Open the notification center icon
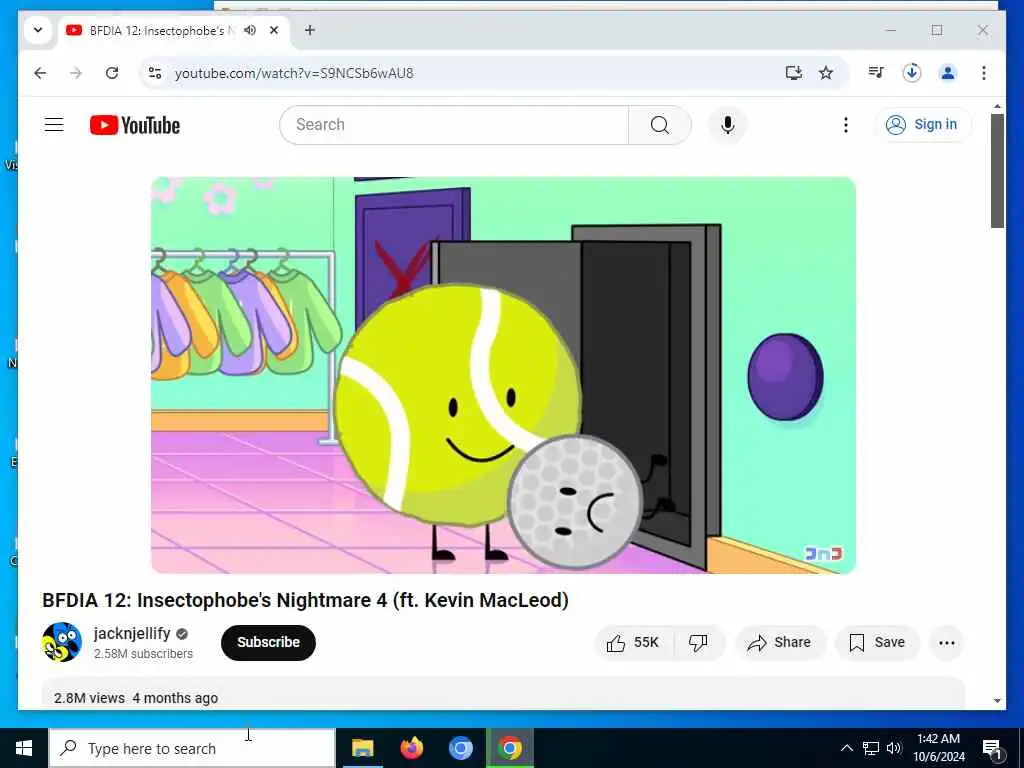 992,748
